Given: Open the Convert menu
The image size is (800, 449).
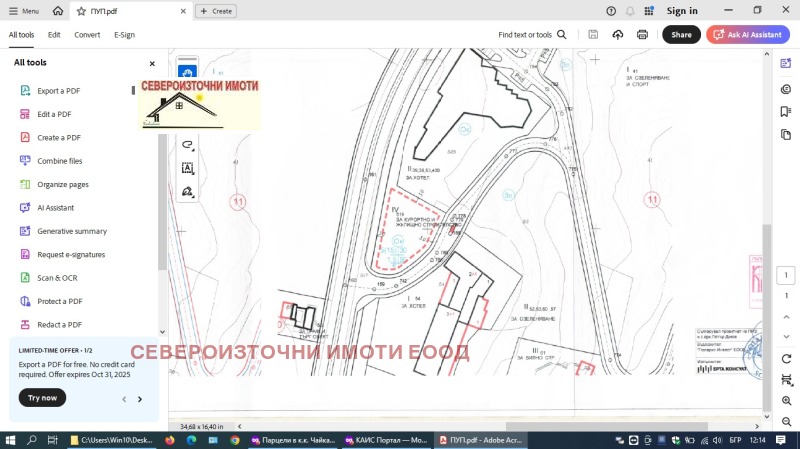Looking at the screenshot, I should (x=87, y=35).
